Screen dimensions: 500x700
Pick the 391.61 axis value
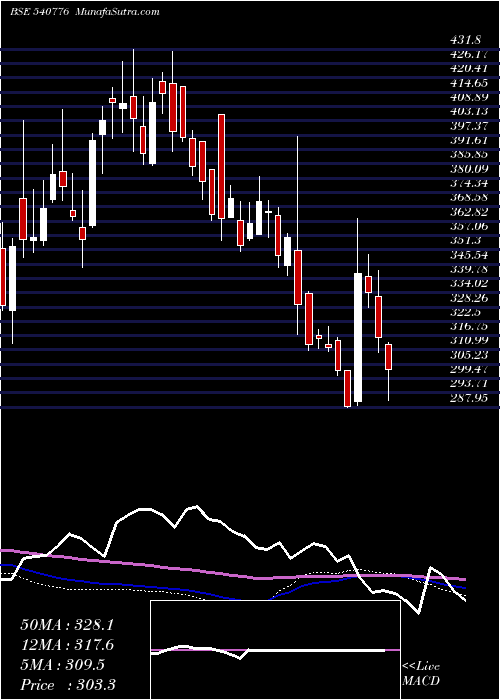coord(468,140)
